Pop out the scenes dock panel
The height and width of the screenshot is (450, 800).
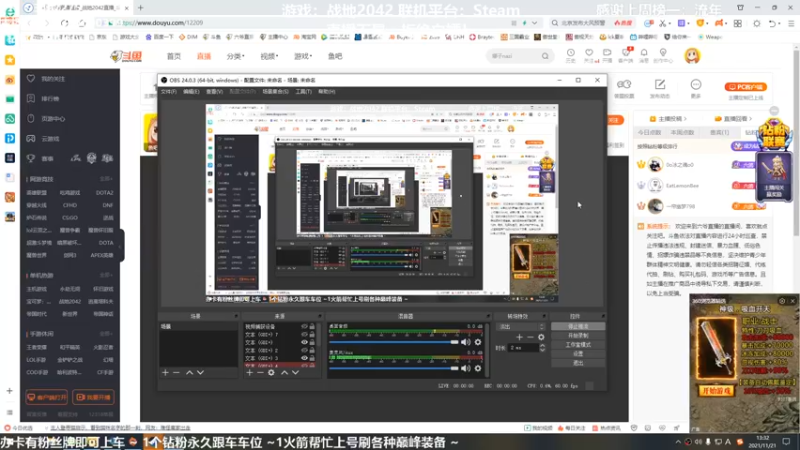pos(236,316)
